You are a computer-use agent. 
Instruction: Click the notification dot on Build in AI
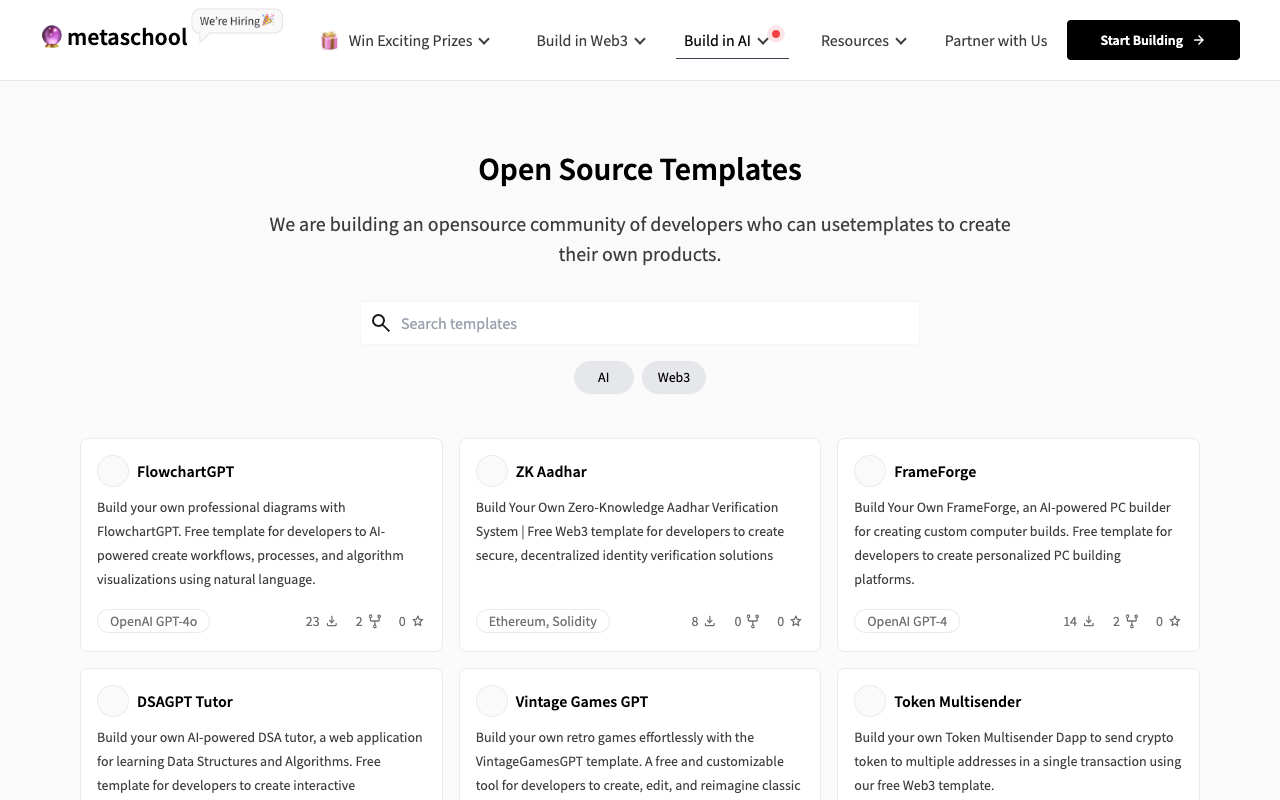[776, 31]
